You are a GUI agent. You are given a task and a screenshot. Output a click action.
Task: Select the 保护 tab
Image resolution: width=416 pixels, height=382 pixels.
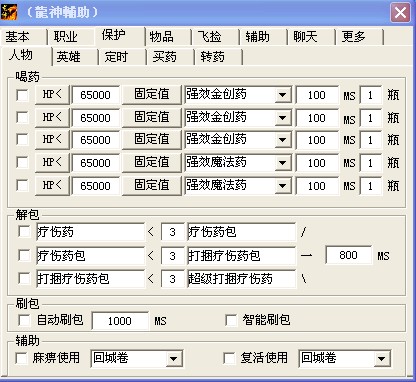(120, 35)
